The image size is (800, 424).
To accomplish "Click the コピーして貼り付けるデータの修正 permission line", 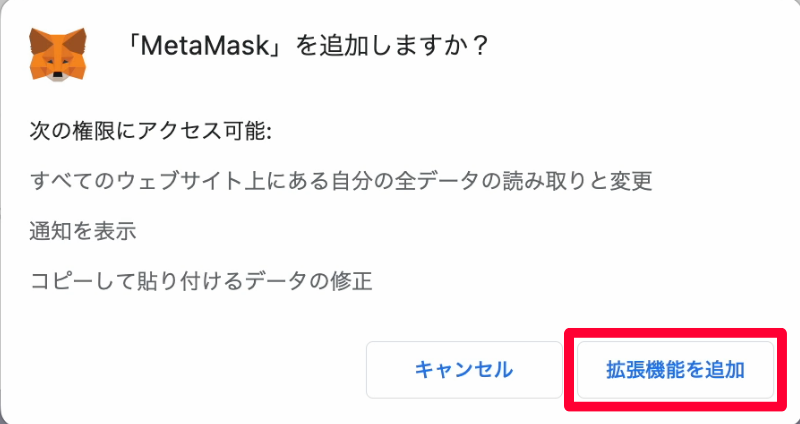I will (x=202, y=281).
